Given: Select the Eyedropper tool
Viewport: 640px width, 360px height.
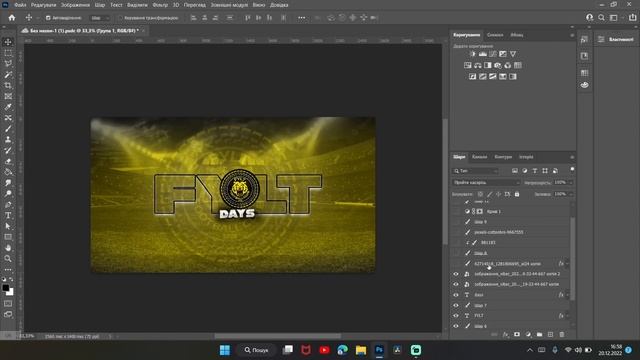Looking at the screenshot, I should 8,107.
